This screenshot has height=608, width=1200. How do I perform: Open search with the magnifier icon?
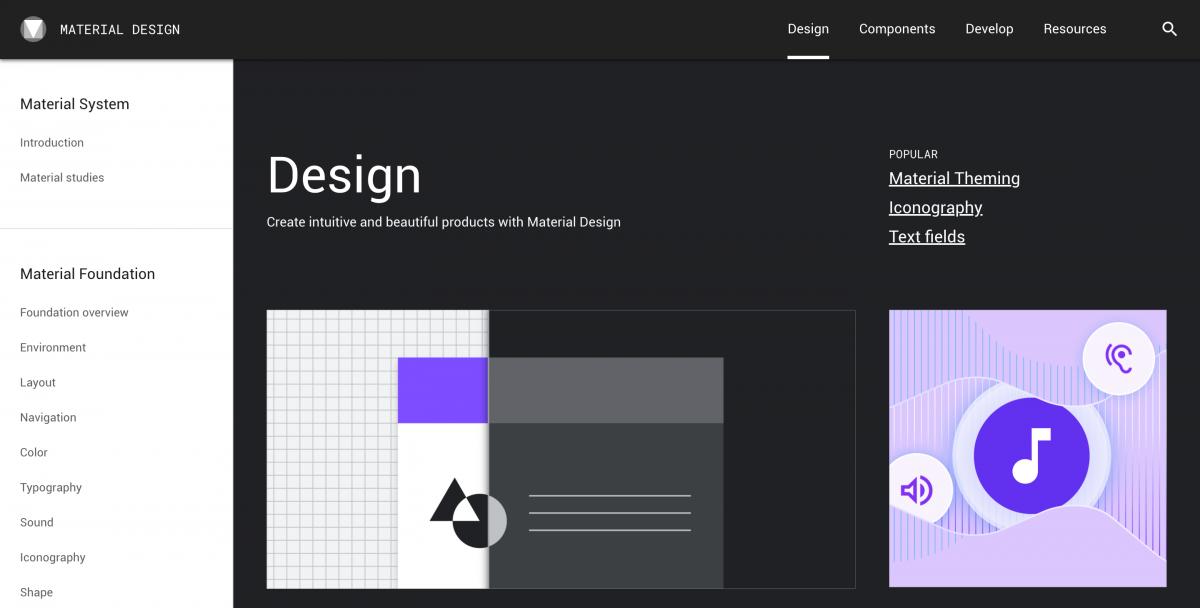(1169, 29)
